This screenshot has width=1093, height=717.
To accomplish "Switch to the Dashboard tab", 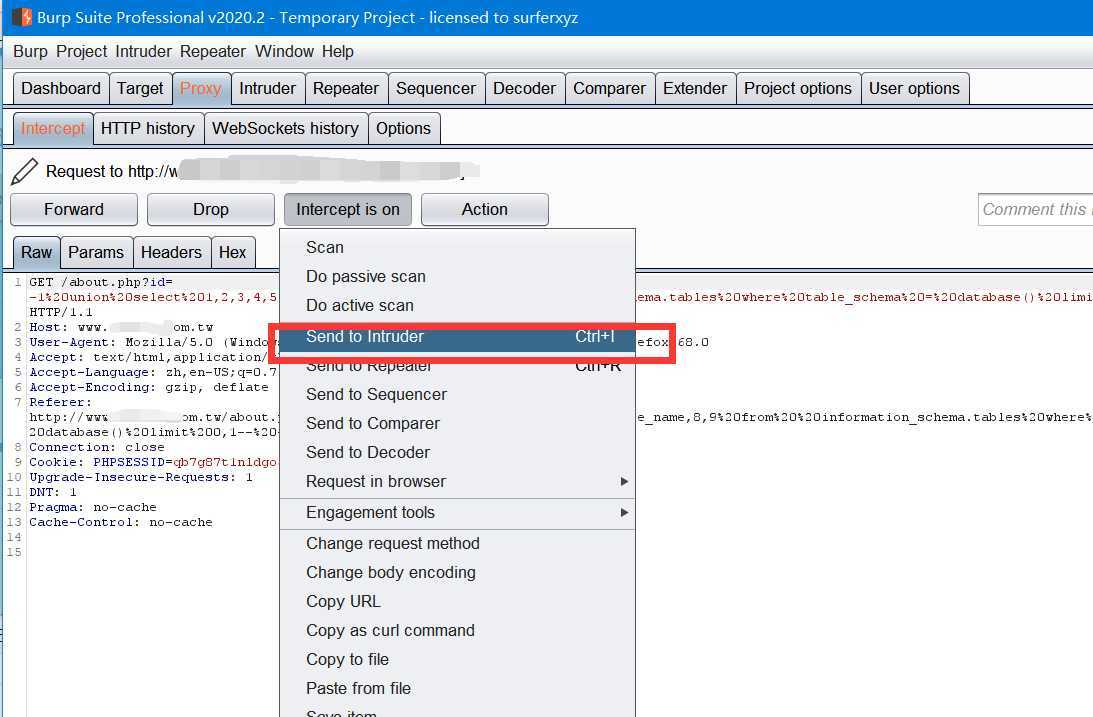I will tap(61, 88).
